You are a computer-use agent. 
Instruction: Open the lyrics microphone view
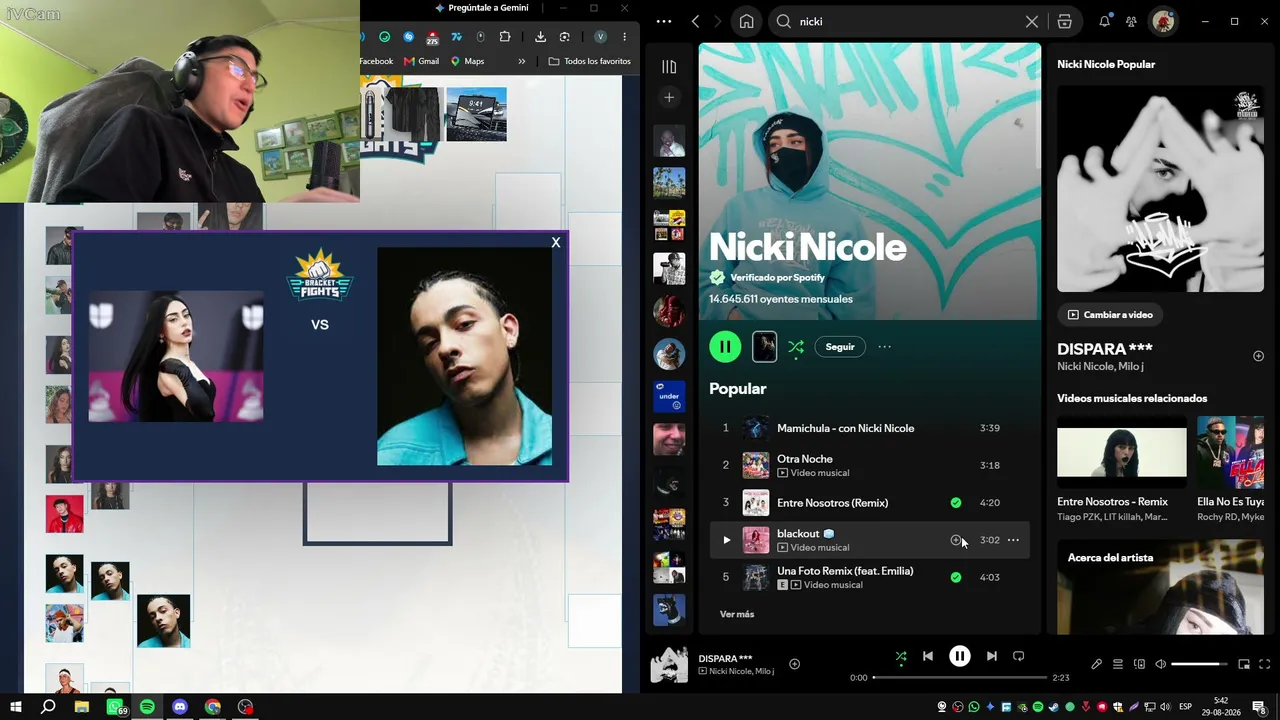pos(1097,664)
